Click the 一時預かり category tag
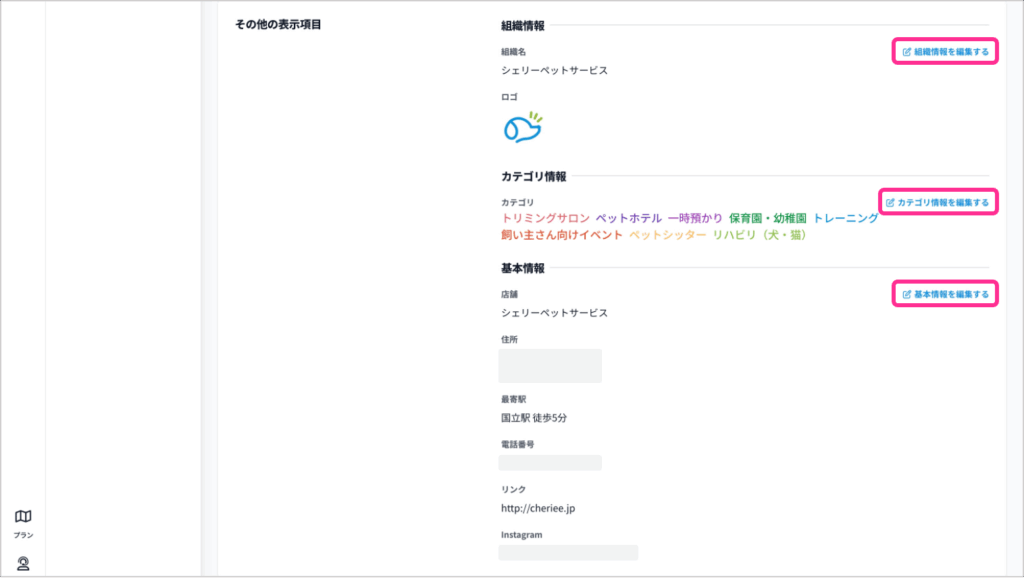Viewport: 1024px width, 578px height. pos(695,218)
